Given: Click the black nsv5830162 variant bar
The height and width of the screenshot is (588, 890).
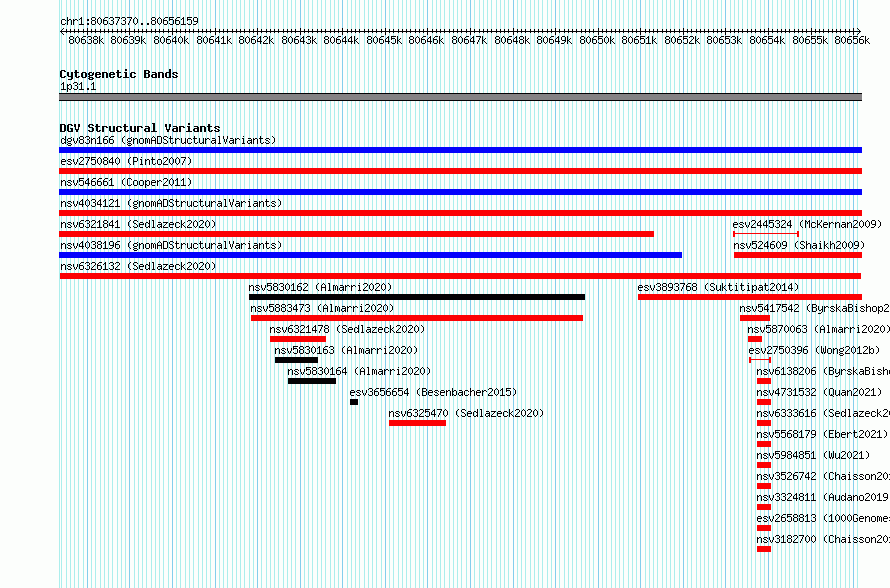Looking at the screenshot, I should [x=417, y=297].
